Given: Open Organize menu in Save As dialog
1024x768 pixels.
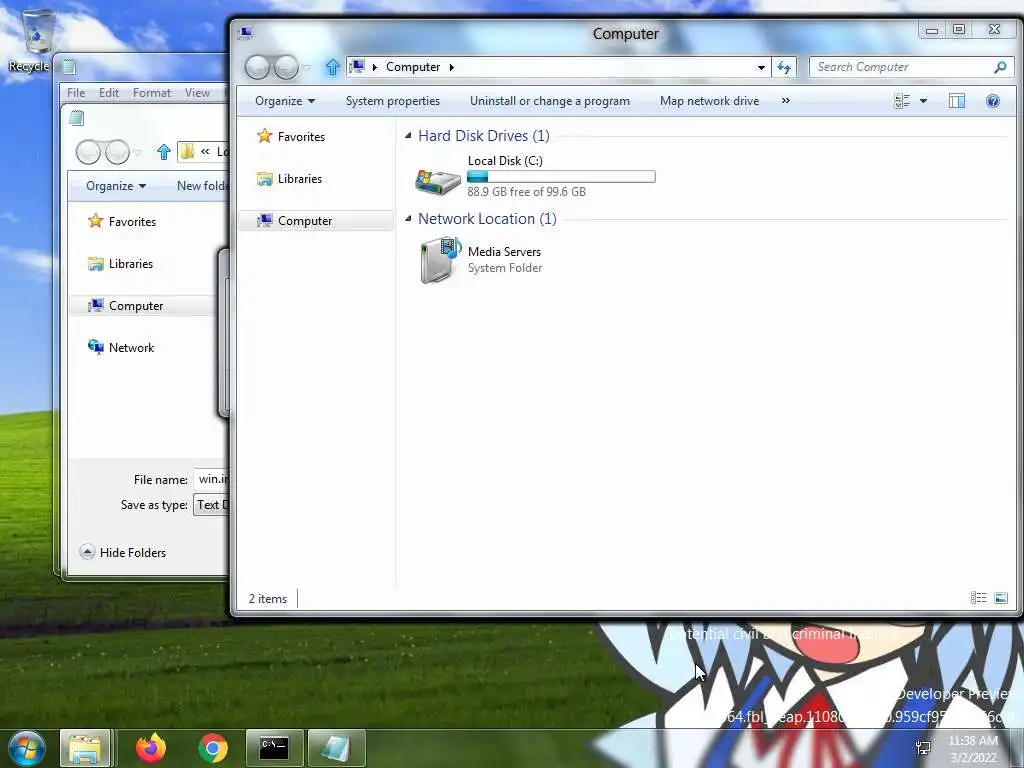Looking at the screenshot, I should pos(116,186).
